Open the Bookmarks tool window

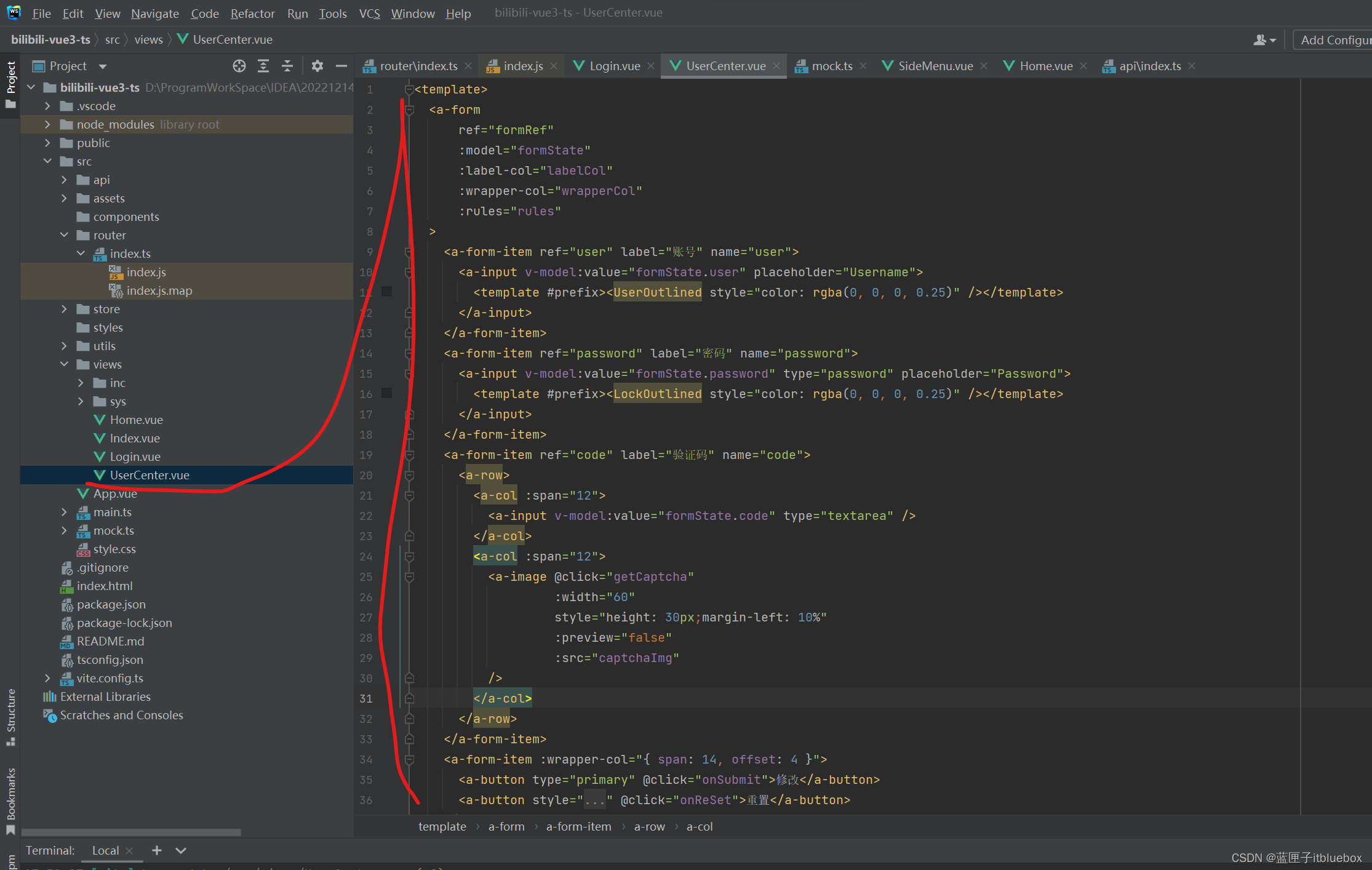click(x=10, y=800)
